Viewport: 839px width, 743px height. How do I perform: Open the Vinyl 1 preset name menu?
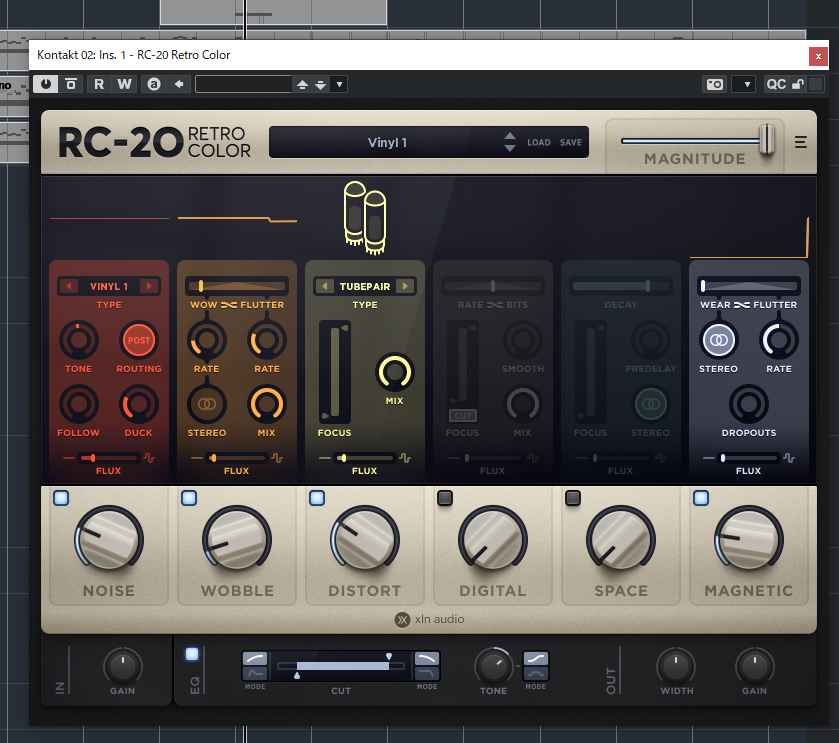pos(387,143)
